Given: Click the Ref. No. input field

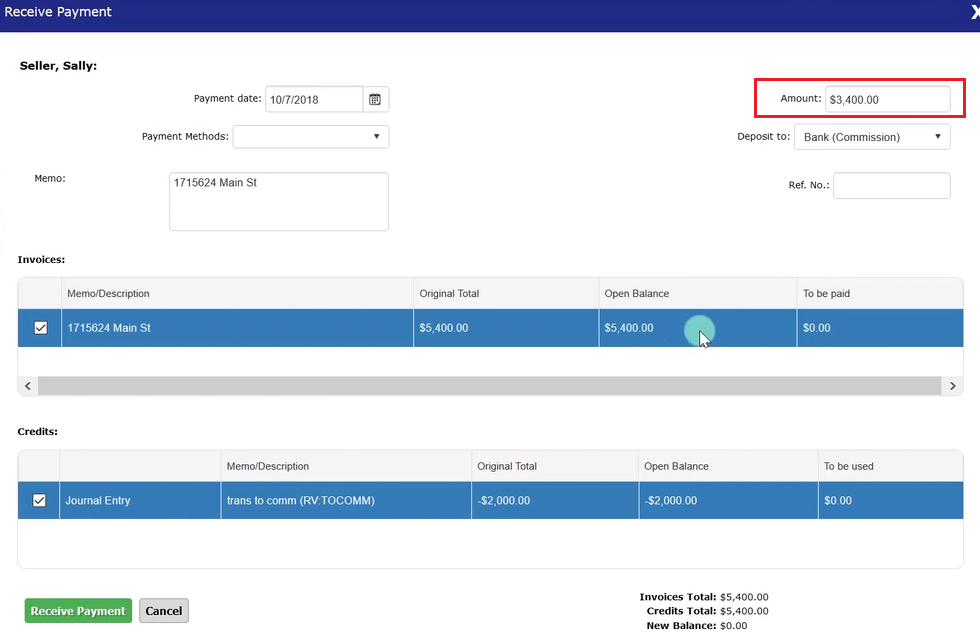Looking at the screenshot, I should [x=891, y=186].
